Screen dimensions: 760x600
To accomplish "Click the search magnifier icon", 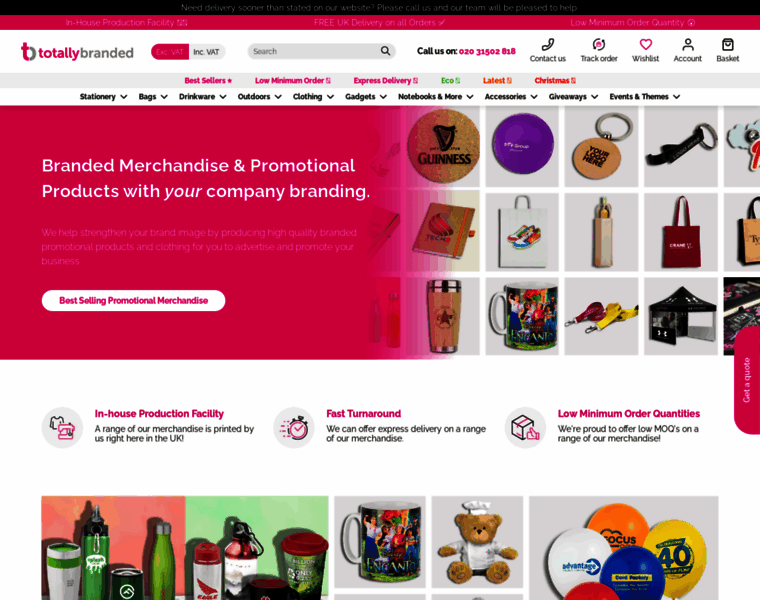I will pos(385,51).
